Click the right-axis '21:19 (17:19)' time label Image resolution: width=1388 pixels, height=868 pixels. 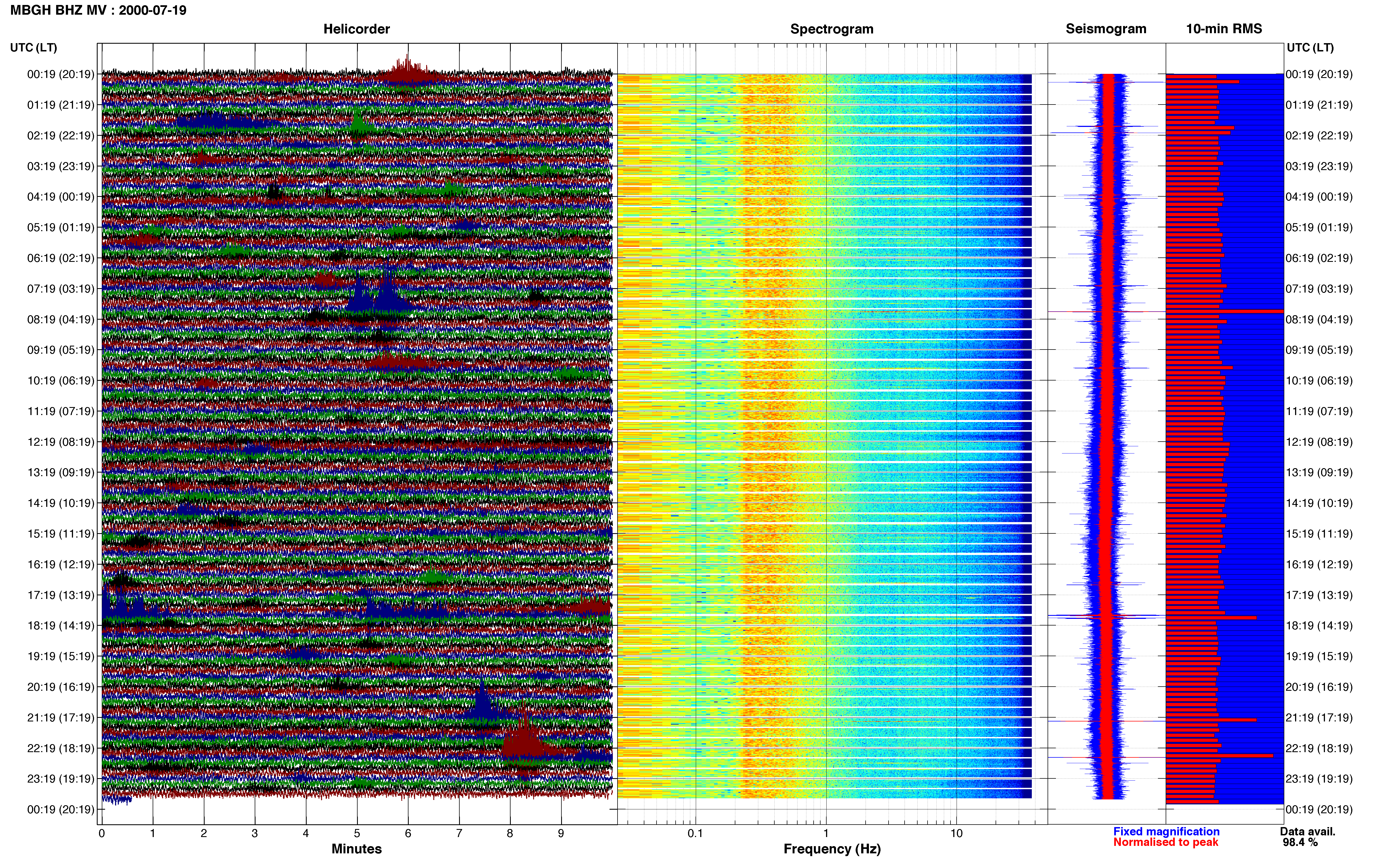[x=1319, y=718]
